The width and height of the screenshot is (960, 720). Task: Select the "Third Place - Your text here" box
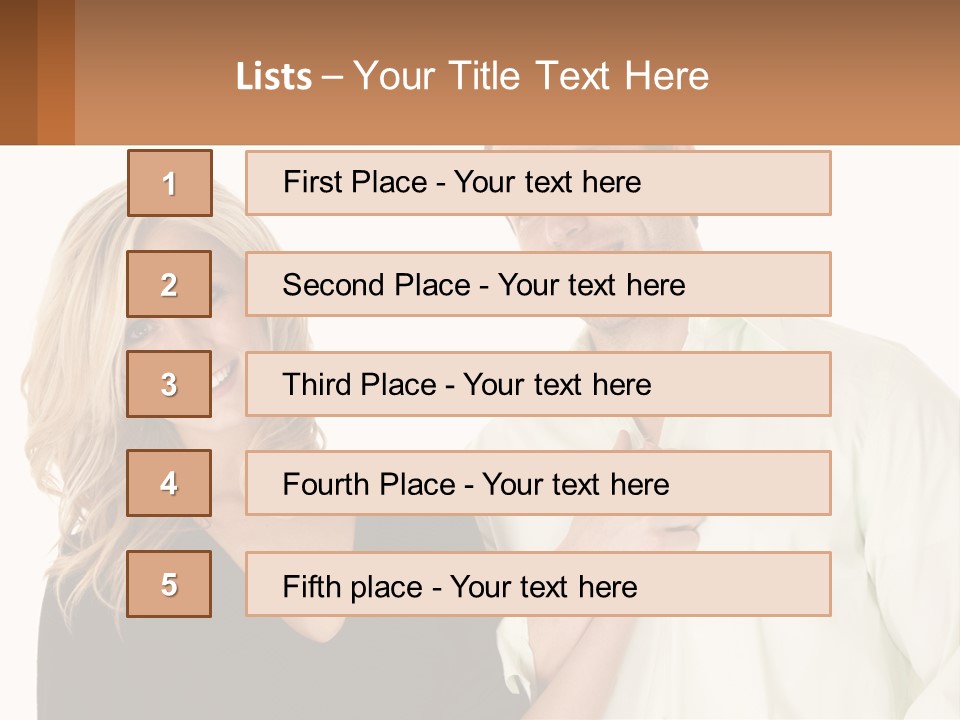click(538, 384)
